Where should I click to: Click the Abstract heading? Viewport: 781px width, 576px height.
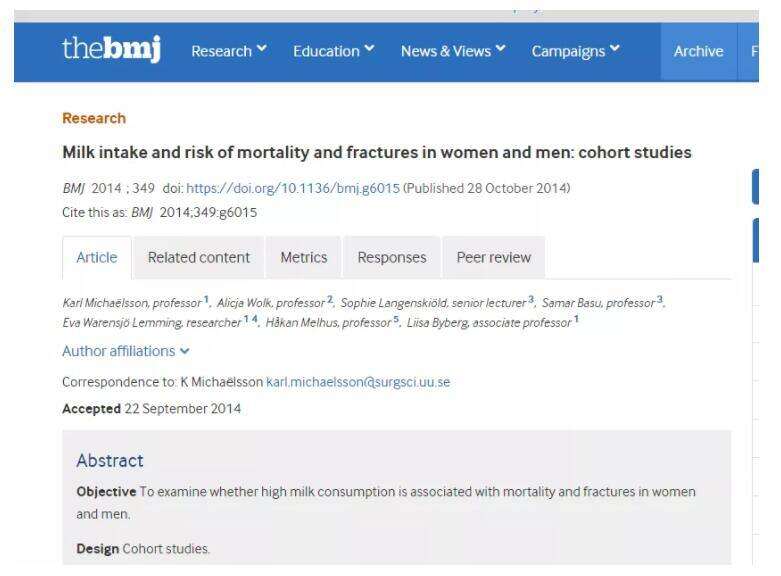click(x=110, y=460)
